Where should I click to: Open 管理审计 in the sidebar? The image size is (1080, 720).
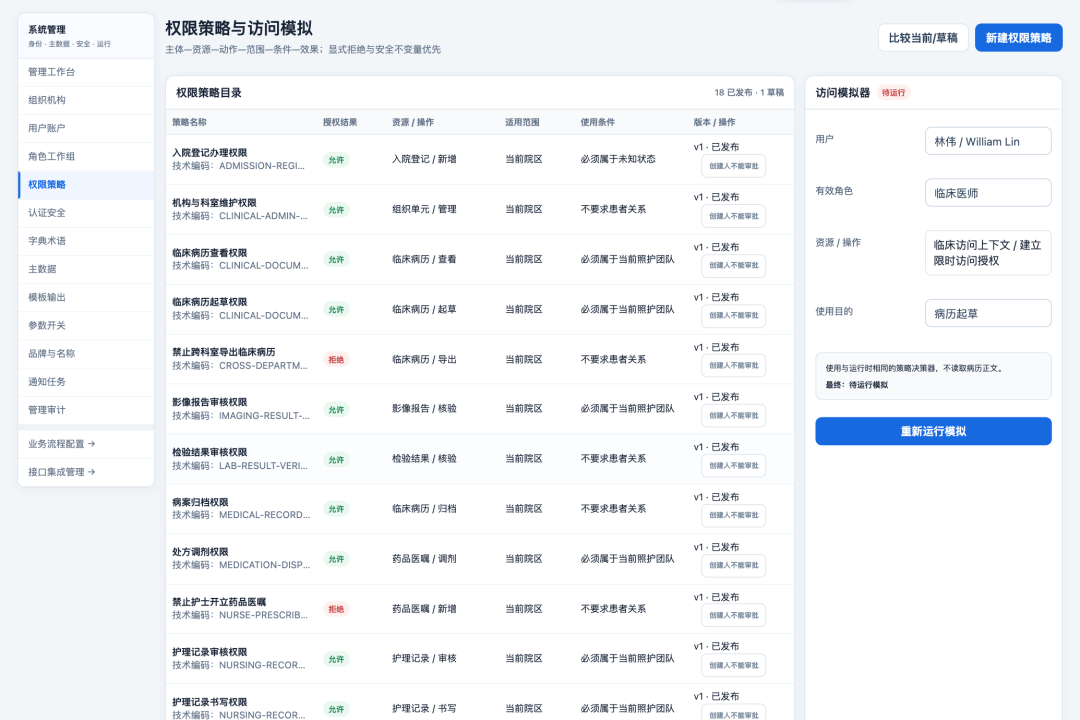tap(86, 411)
